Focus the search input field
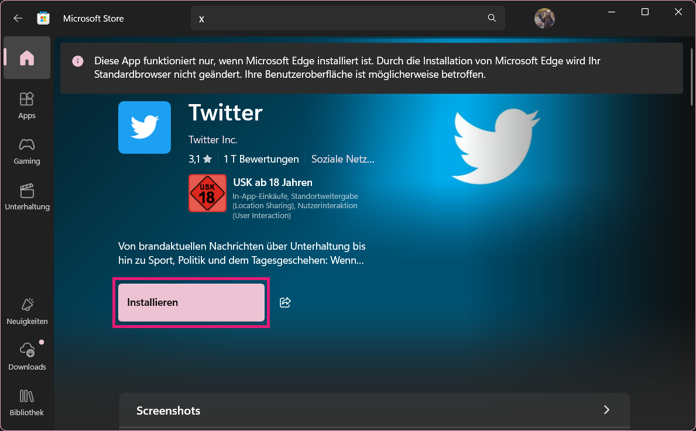The width and height of the screenshot is (696, 431). pos(340,18)
